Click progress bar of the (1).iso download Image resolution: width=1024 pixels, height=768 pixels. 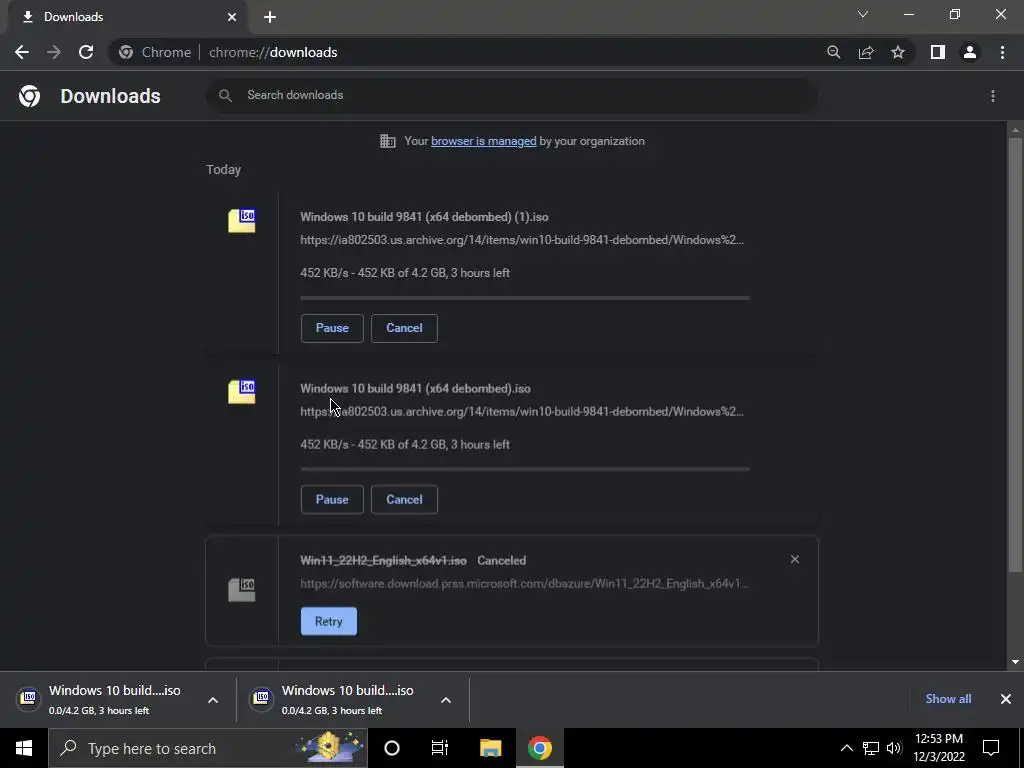click(525, 298)
